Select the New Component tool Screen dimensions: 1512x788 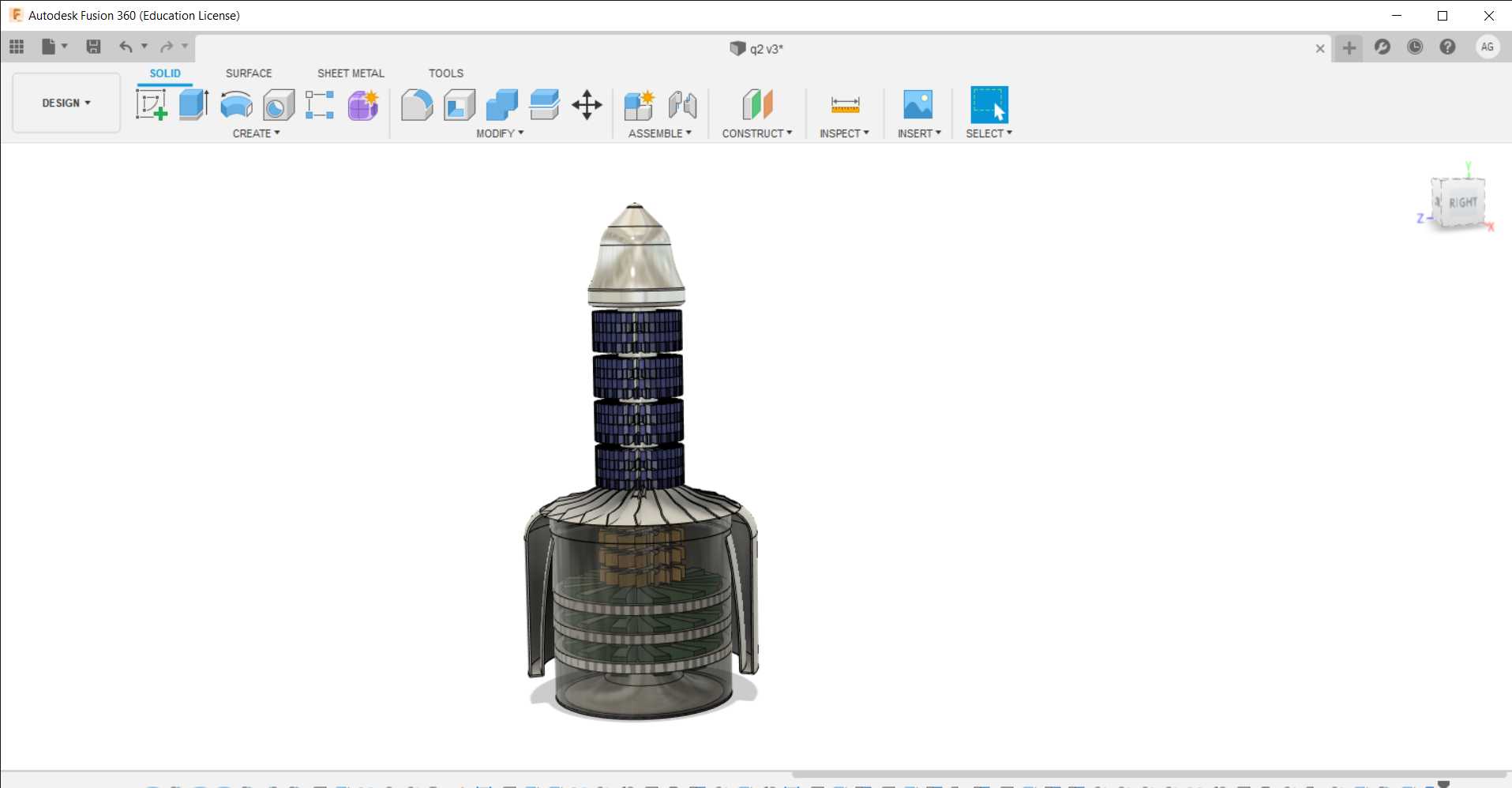click(x=640, y=104)
